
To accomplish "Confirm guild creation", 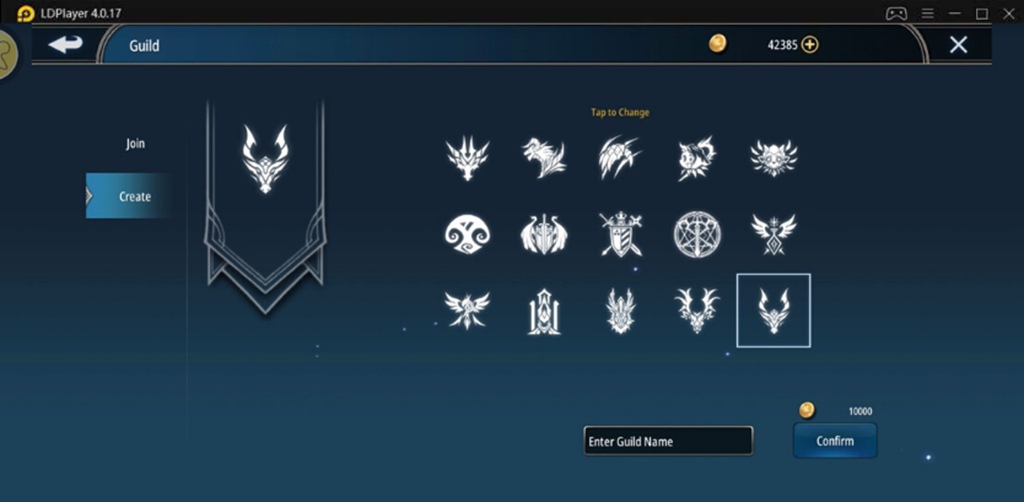I will pyautogui.click(x=835, y=441).
